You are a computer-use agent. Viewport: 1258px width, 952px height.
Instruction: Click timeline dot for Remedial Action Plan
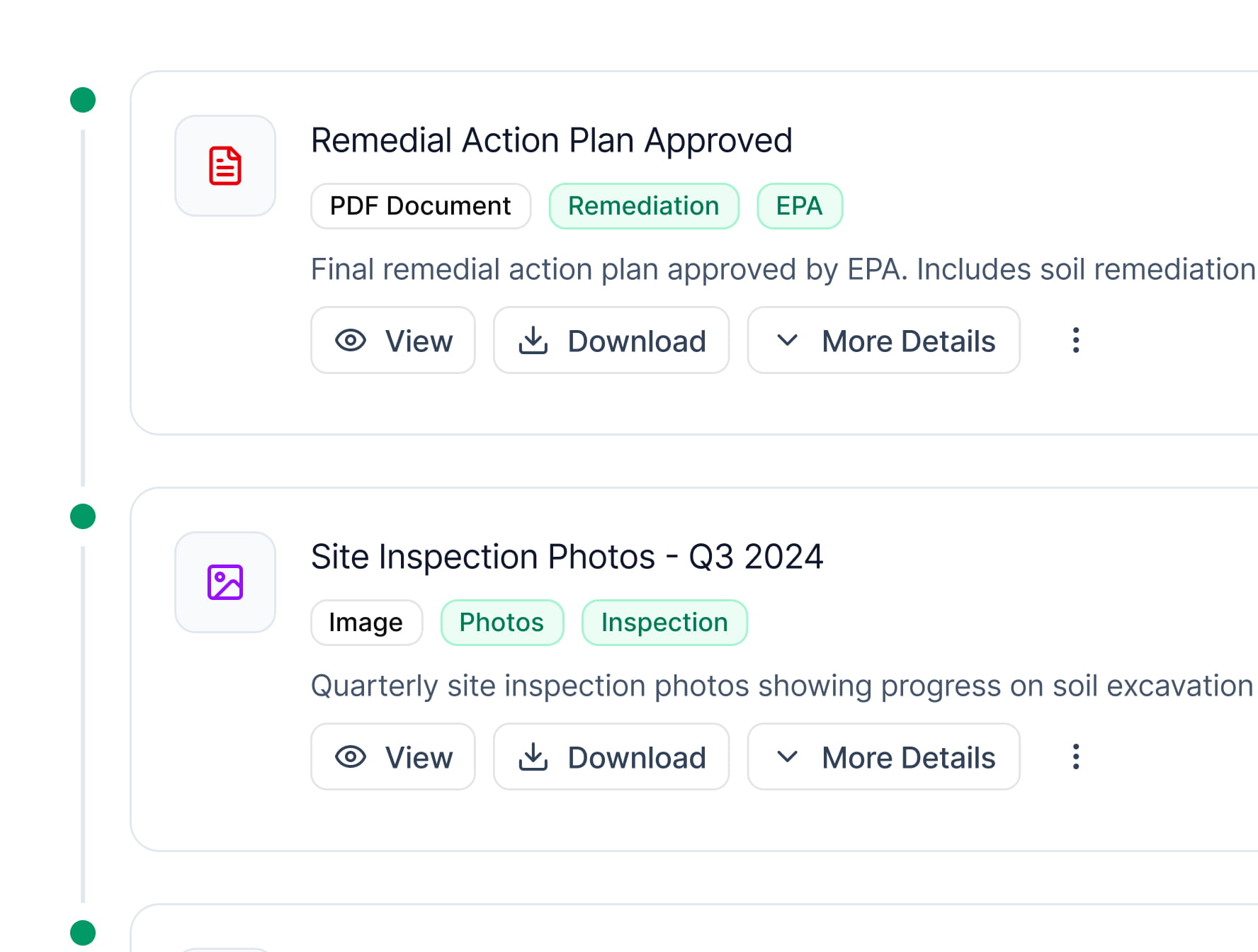point(83,100)
